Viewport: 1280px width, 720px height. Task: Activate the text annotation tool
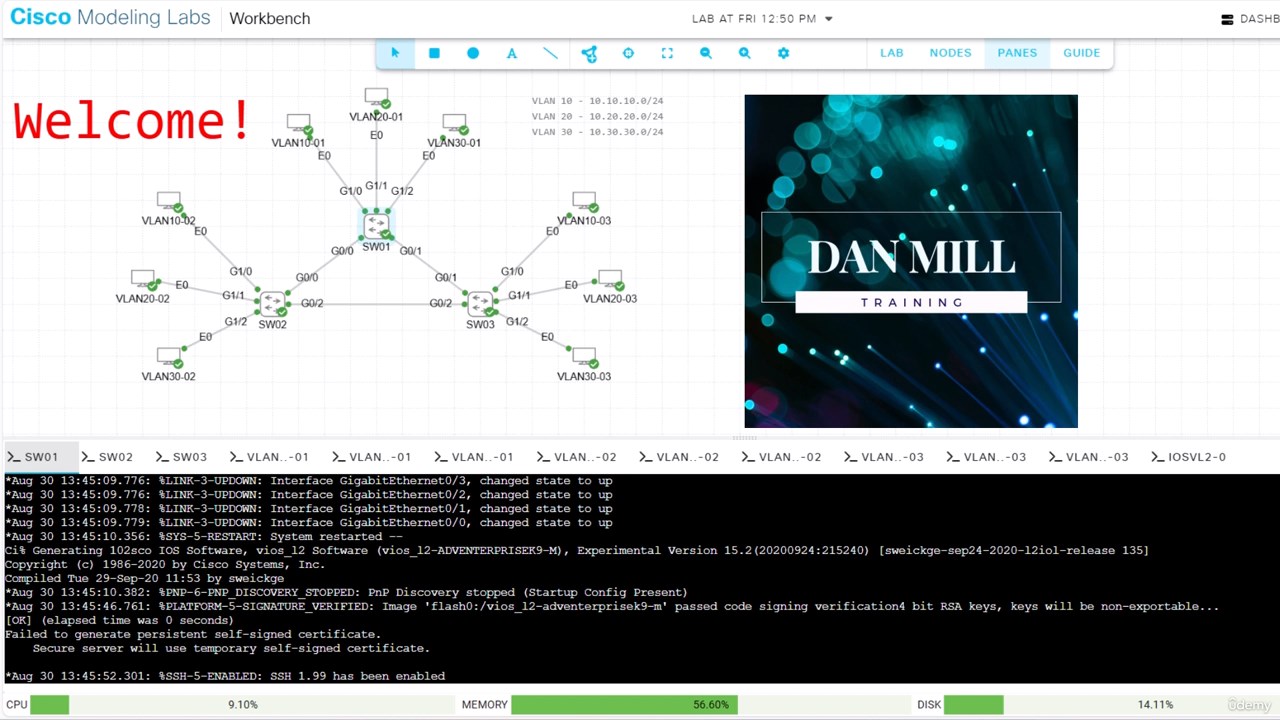(512, 53)
